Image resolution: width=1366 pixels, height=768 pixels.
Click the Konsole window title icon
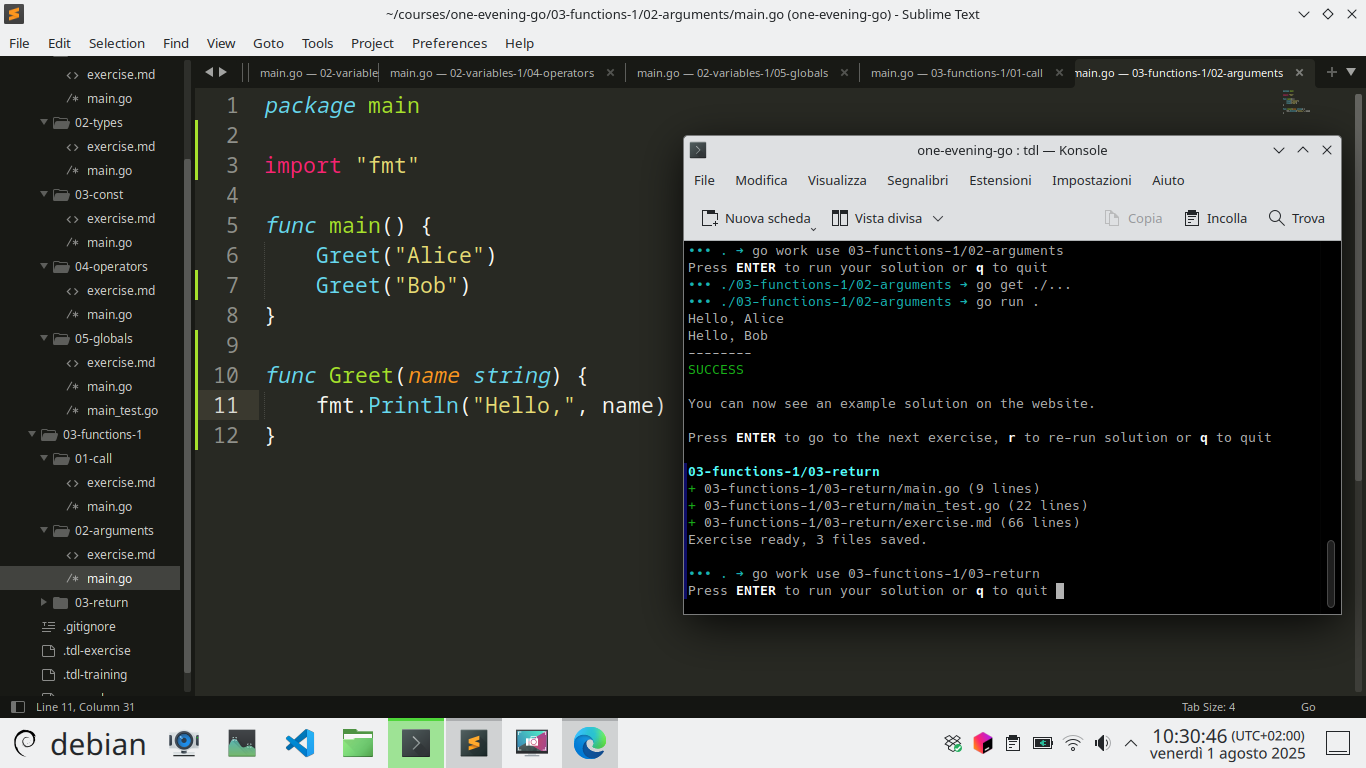click(698, 150)
